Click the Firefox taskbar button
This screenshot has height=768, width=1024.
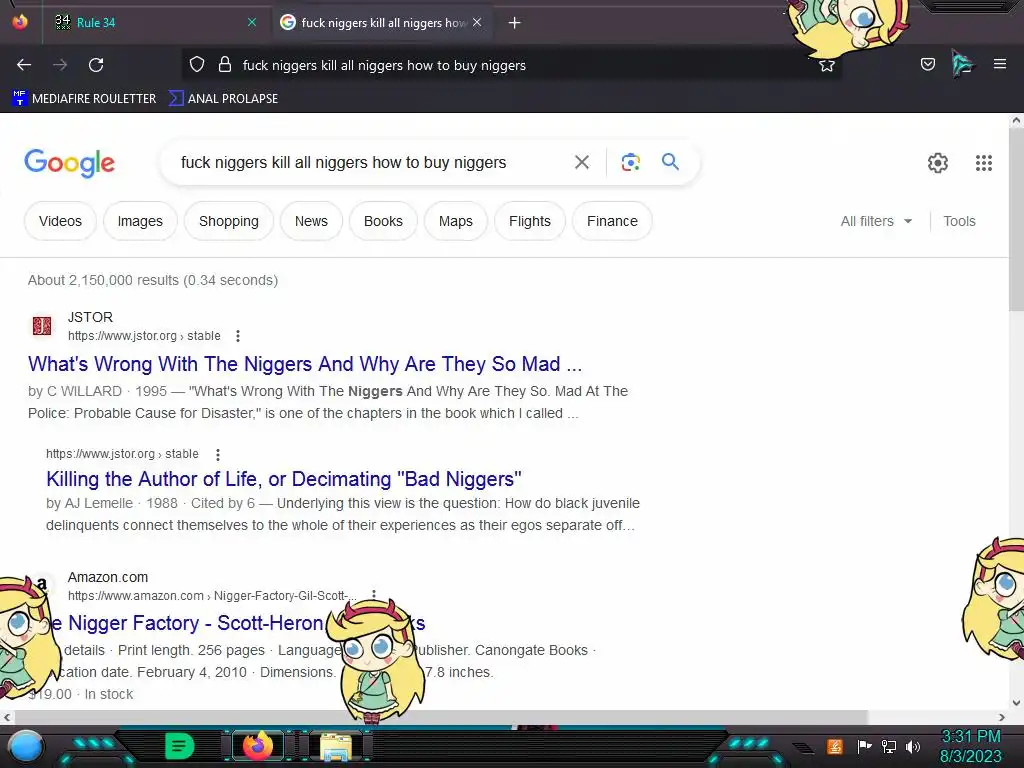click(257, 745)
